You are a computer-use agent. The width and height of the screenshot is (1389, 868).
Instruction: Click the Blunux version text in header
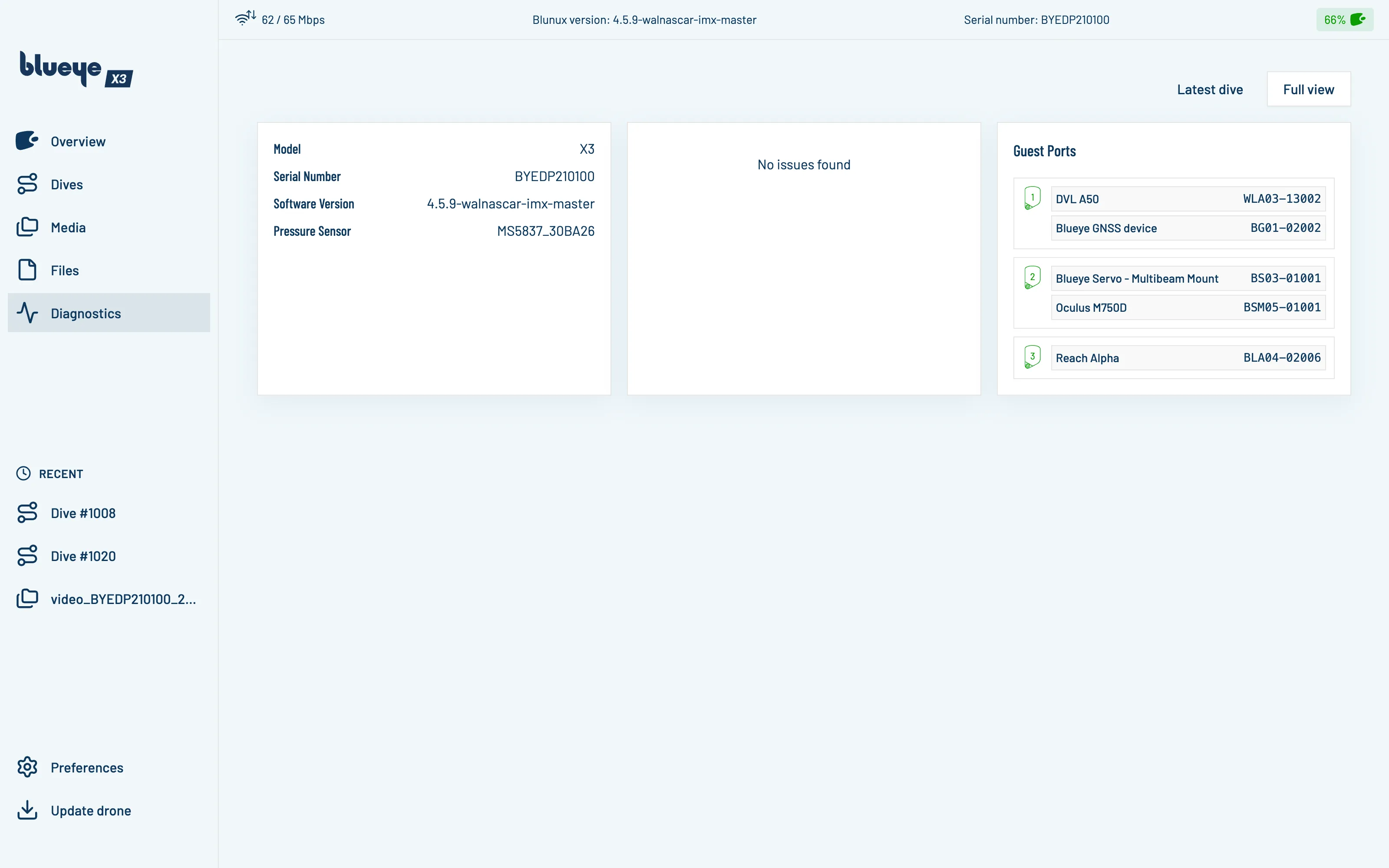click(x=644, y=20)
